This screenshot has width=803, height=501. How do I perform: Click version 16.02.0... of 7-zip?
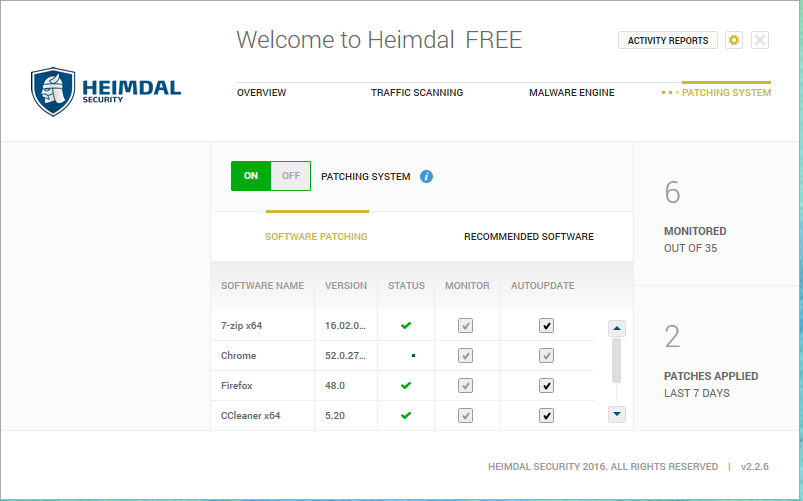345,326
